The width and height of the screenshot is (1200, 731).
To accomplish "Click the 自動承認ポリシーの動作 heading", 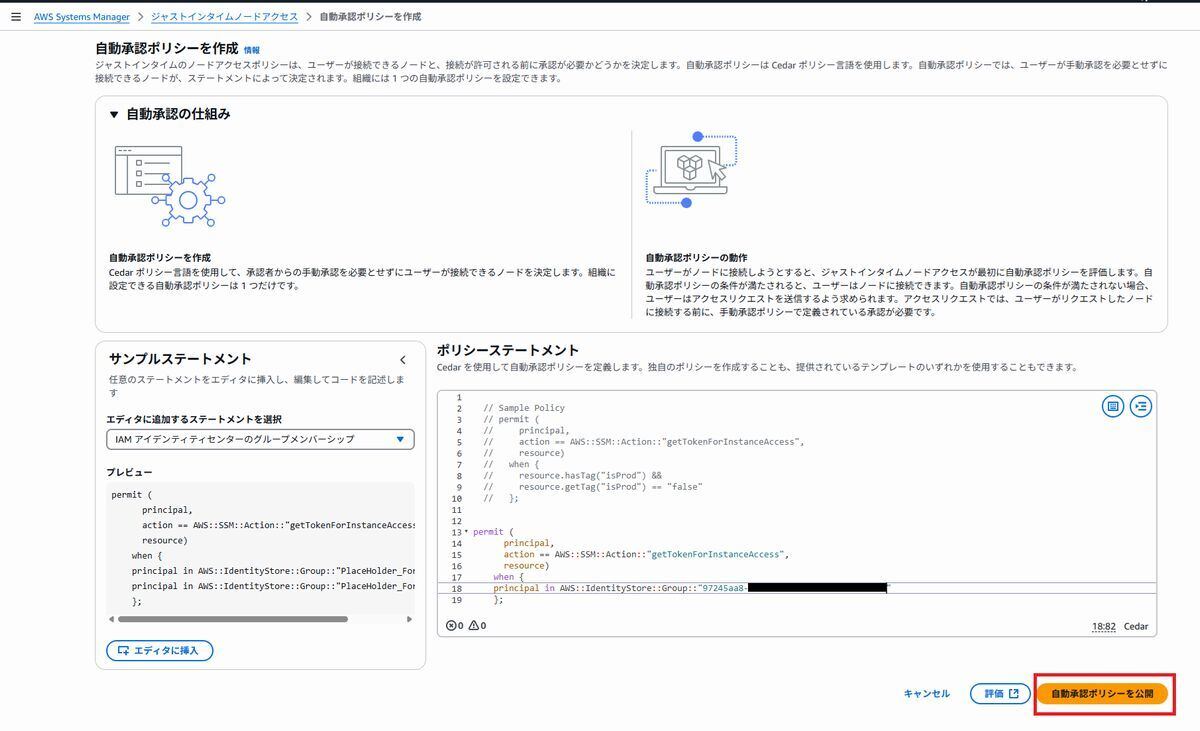I will point(696,257).
